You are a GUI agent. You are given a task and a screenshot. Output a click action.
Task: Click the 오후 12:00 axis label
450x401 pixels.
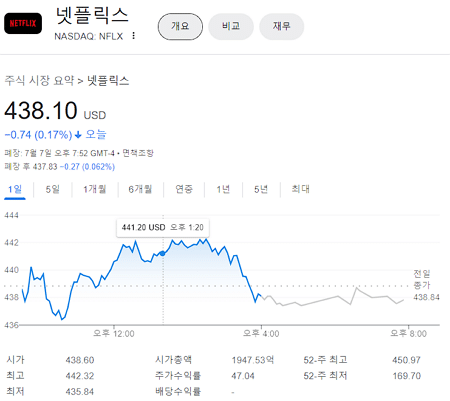[114, 334]
